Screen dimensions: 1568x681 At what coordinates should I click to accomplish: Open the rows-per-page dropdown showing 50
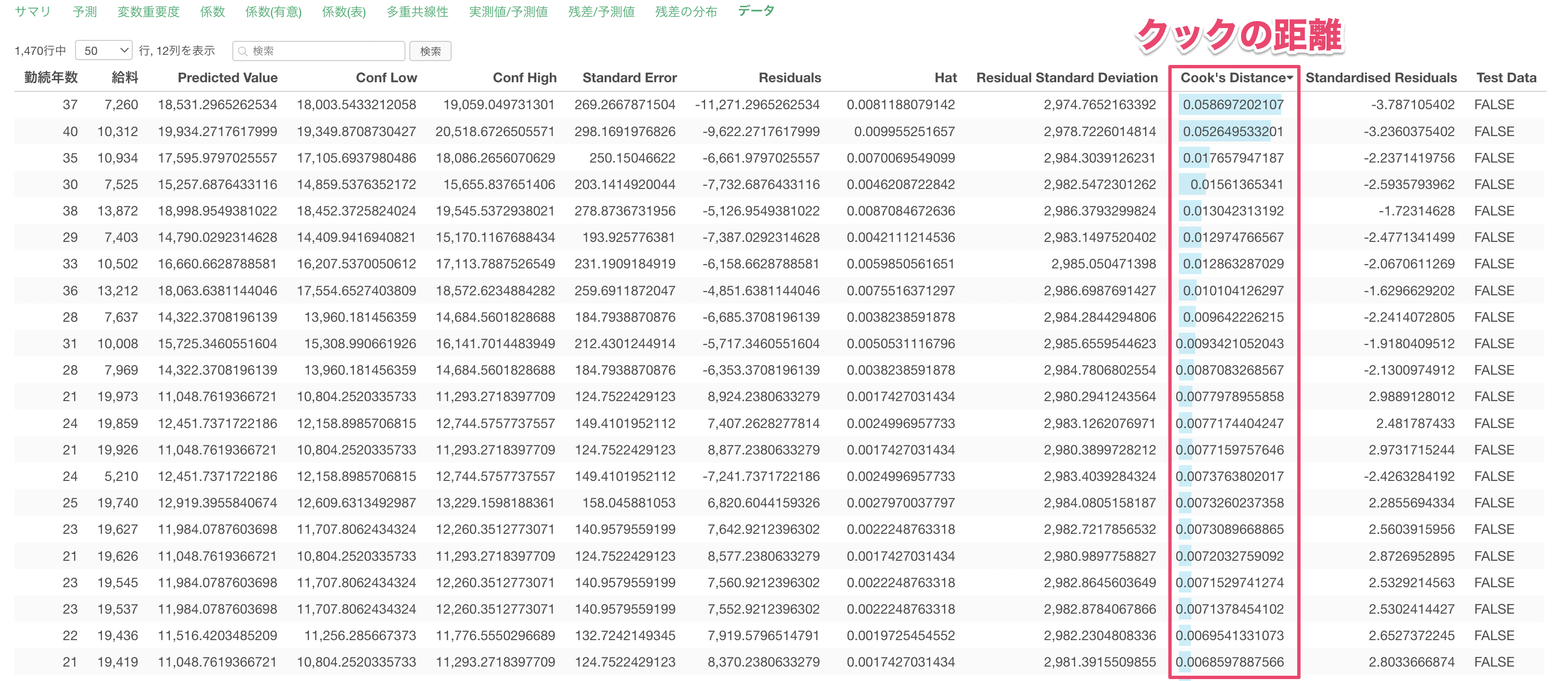[x=104, y=50]
